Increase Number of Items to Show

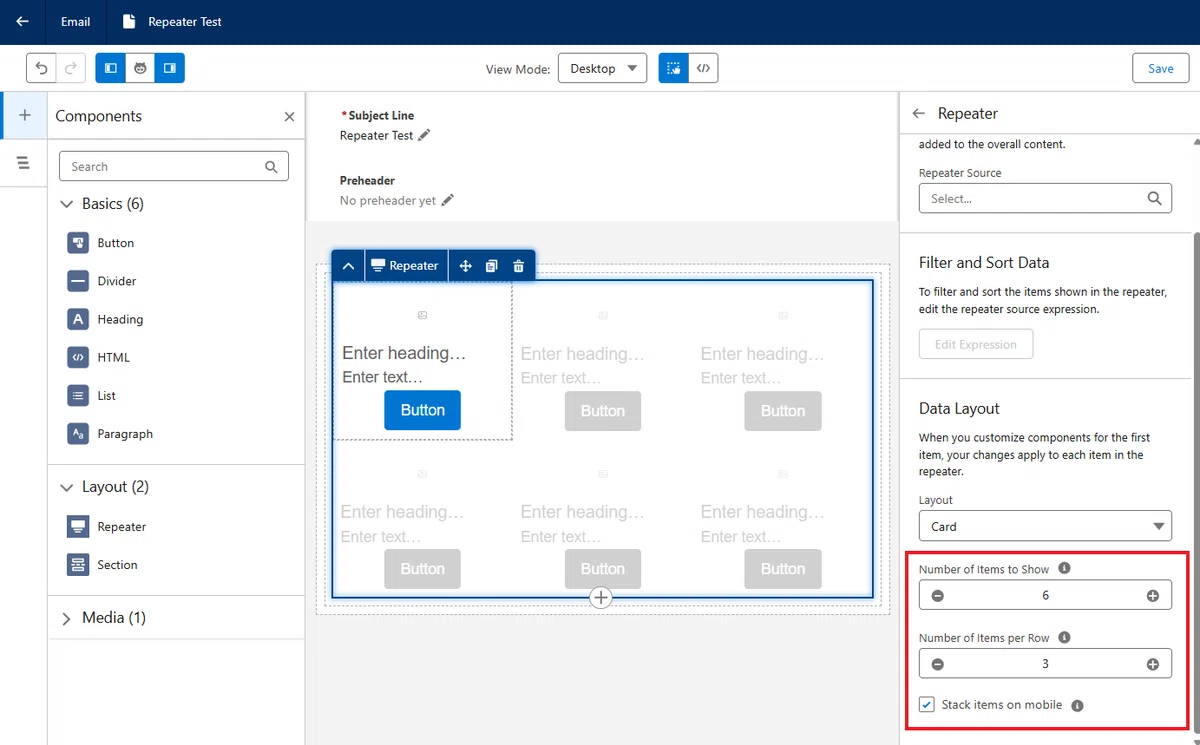(1153, 596)
